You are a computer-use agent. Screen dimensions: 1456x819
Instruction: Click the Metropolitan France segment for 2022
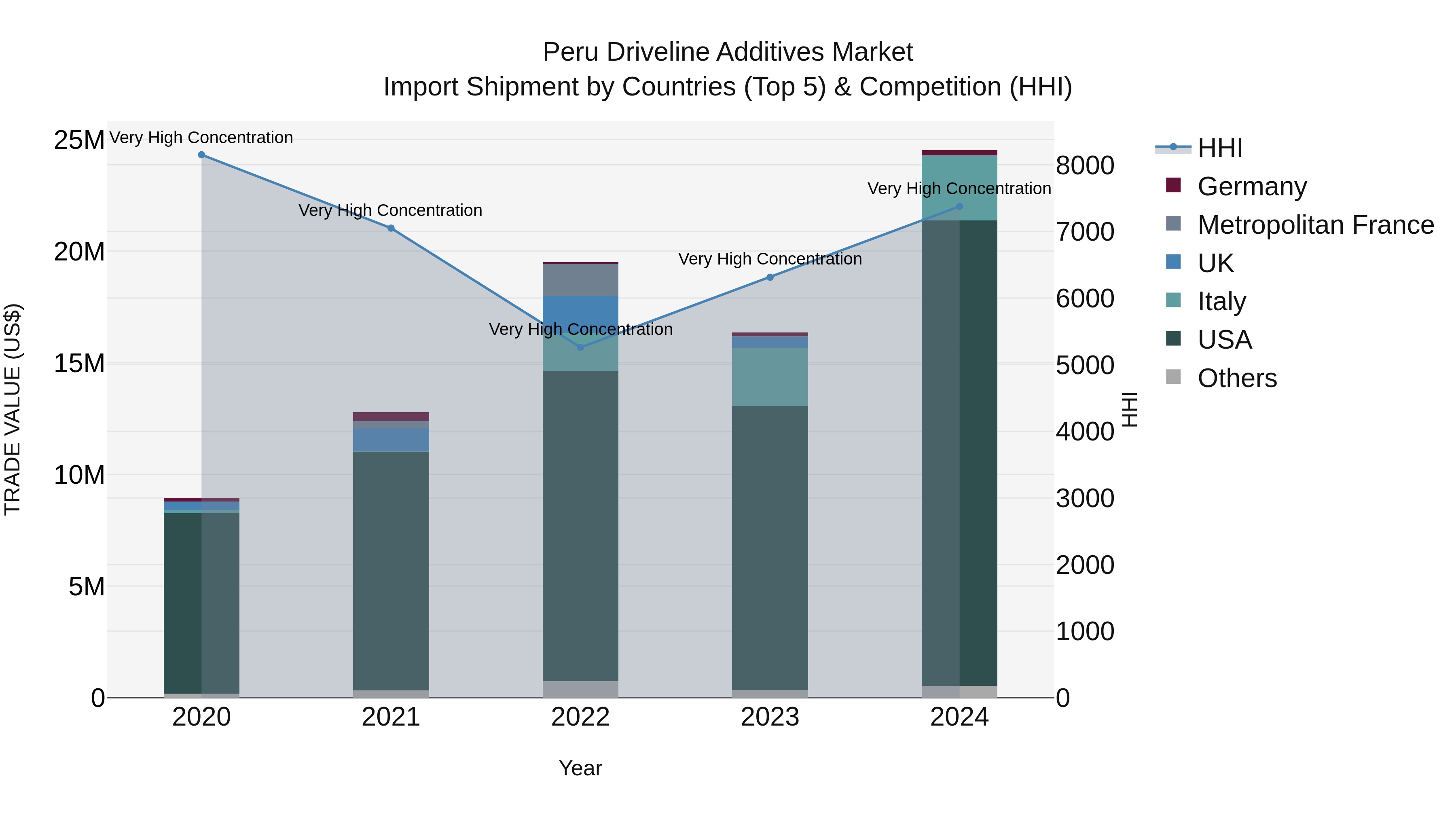[x=580, y=280]
